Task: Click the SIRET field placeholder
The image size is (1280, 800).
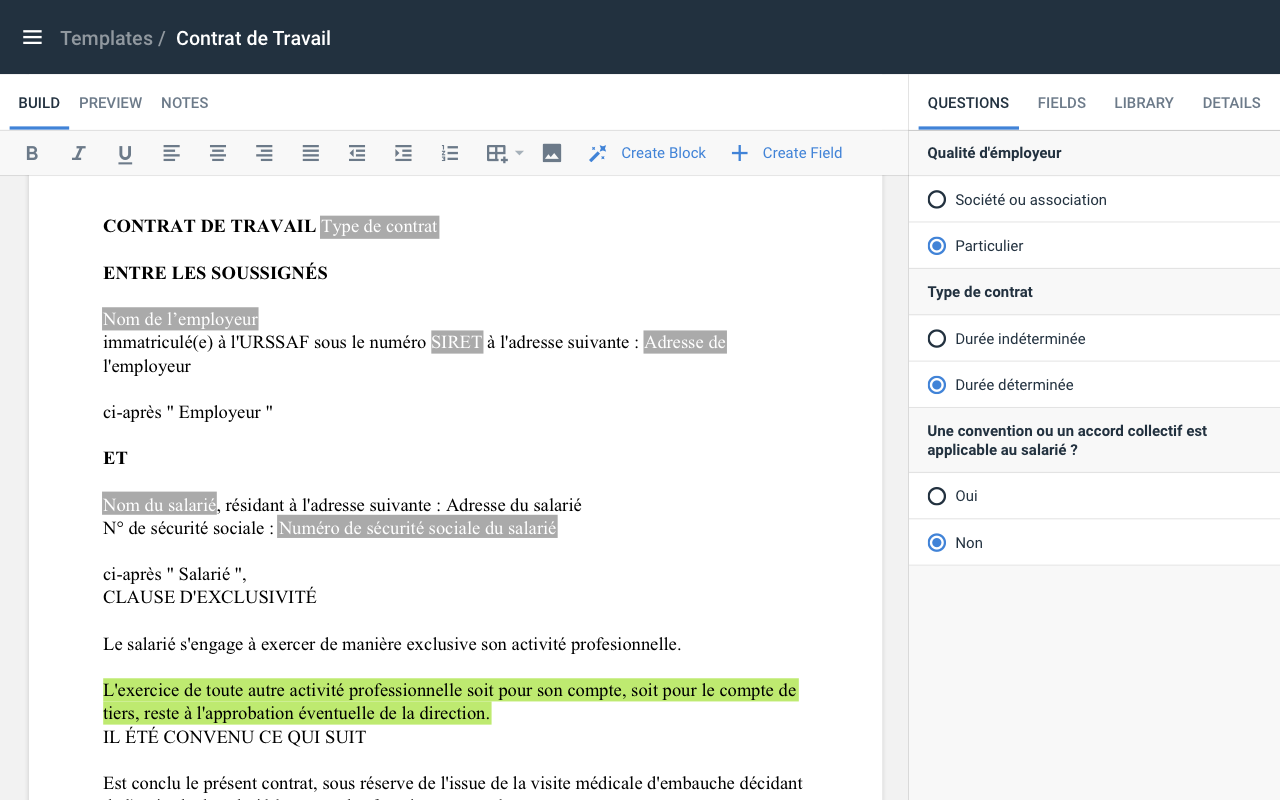Action: [x=457, y=342]
